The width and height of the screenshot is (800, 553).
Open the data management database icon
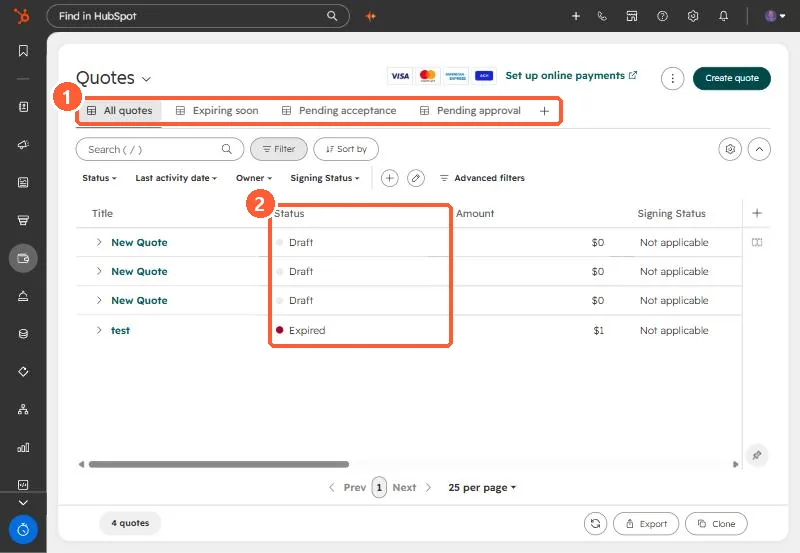23,334
